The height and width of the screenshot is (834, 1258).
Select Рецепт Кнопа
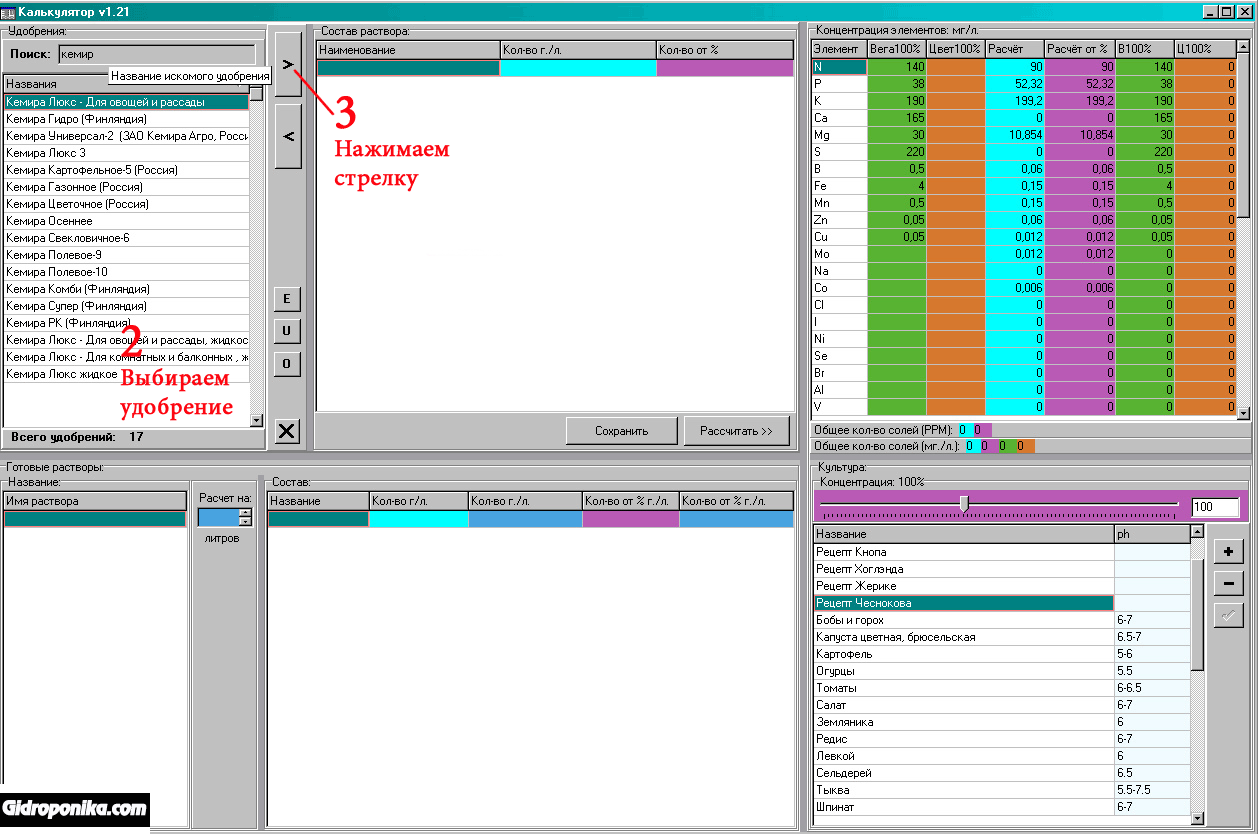point(964,552)
